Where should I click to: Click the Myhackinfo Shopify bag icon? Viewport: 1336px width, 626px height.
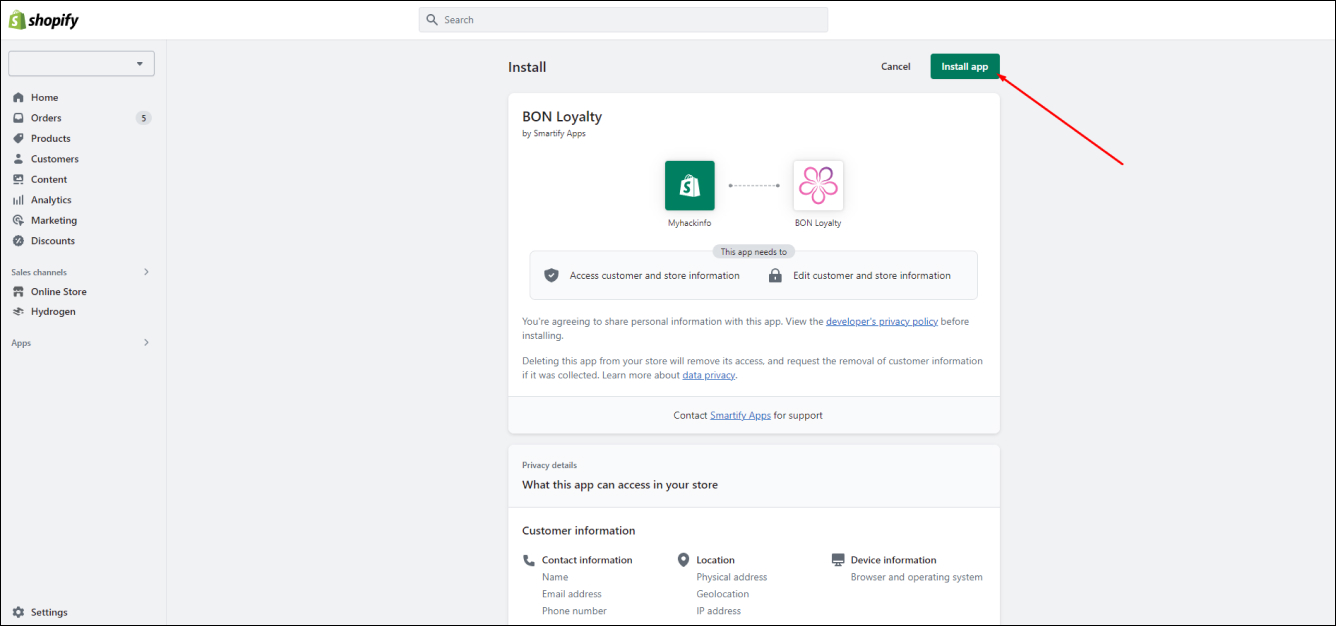690,186
